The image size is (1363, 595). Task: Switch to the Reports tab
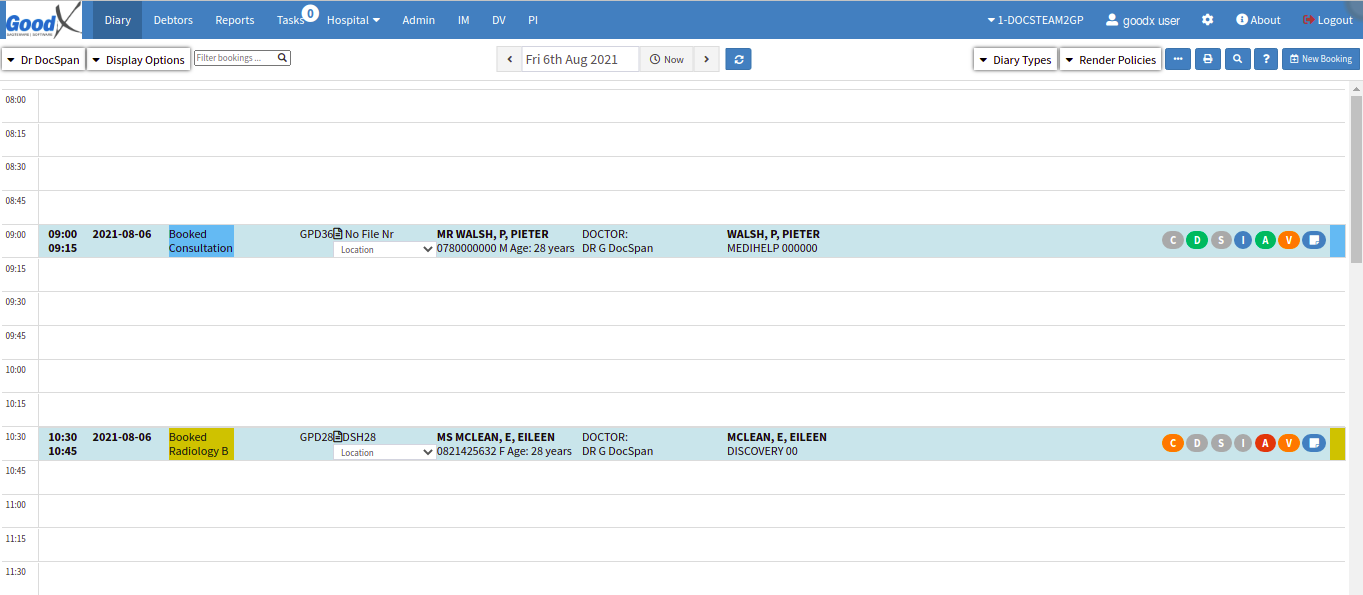(235, 20)
